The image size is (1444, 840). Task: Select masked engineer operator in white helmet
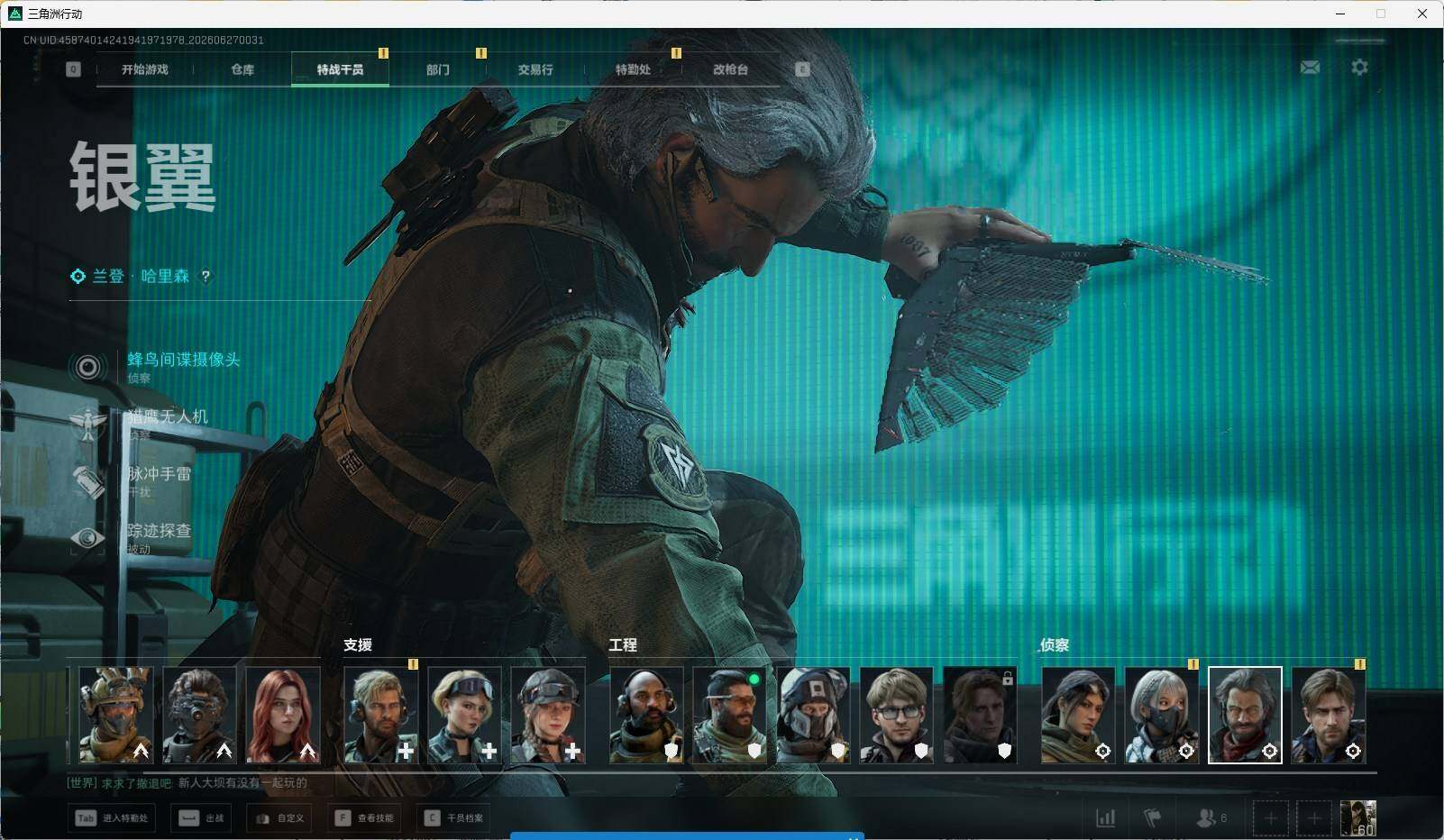(x=813, y=715)
